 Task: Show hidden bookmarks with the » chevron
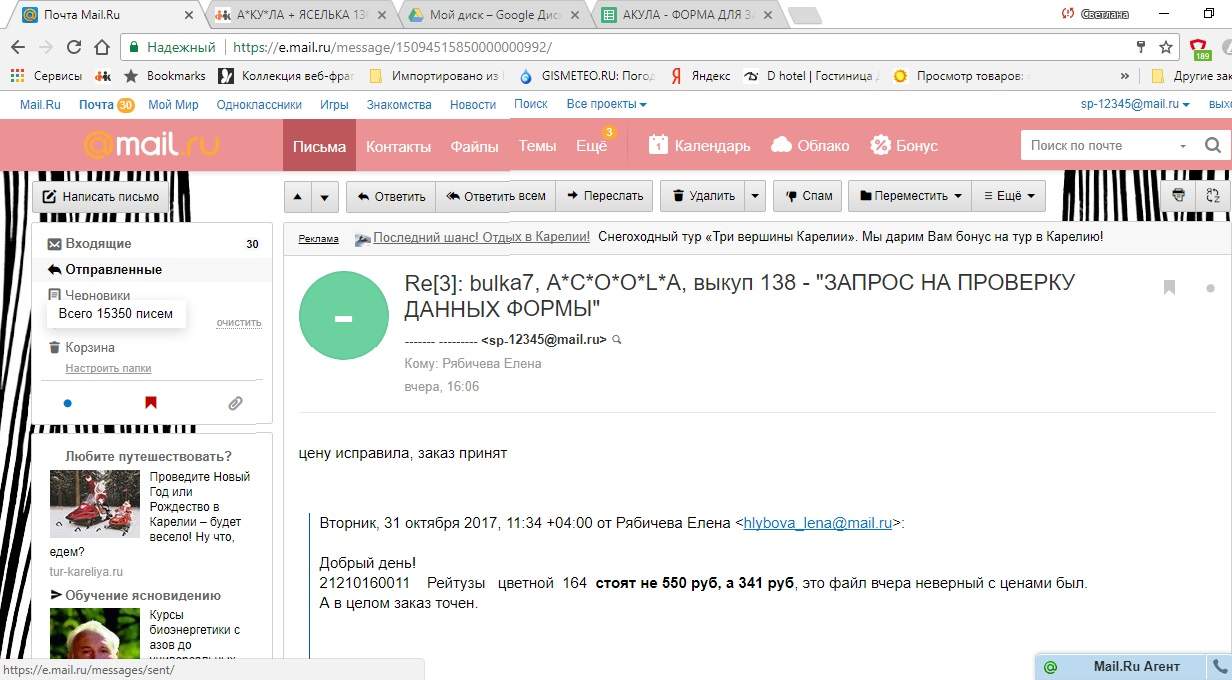(x=1124, y=76)
